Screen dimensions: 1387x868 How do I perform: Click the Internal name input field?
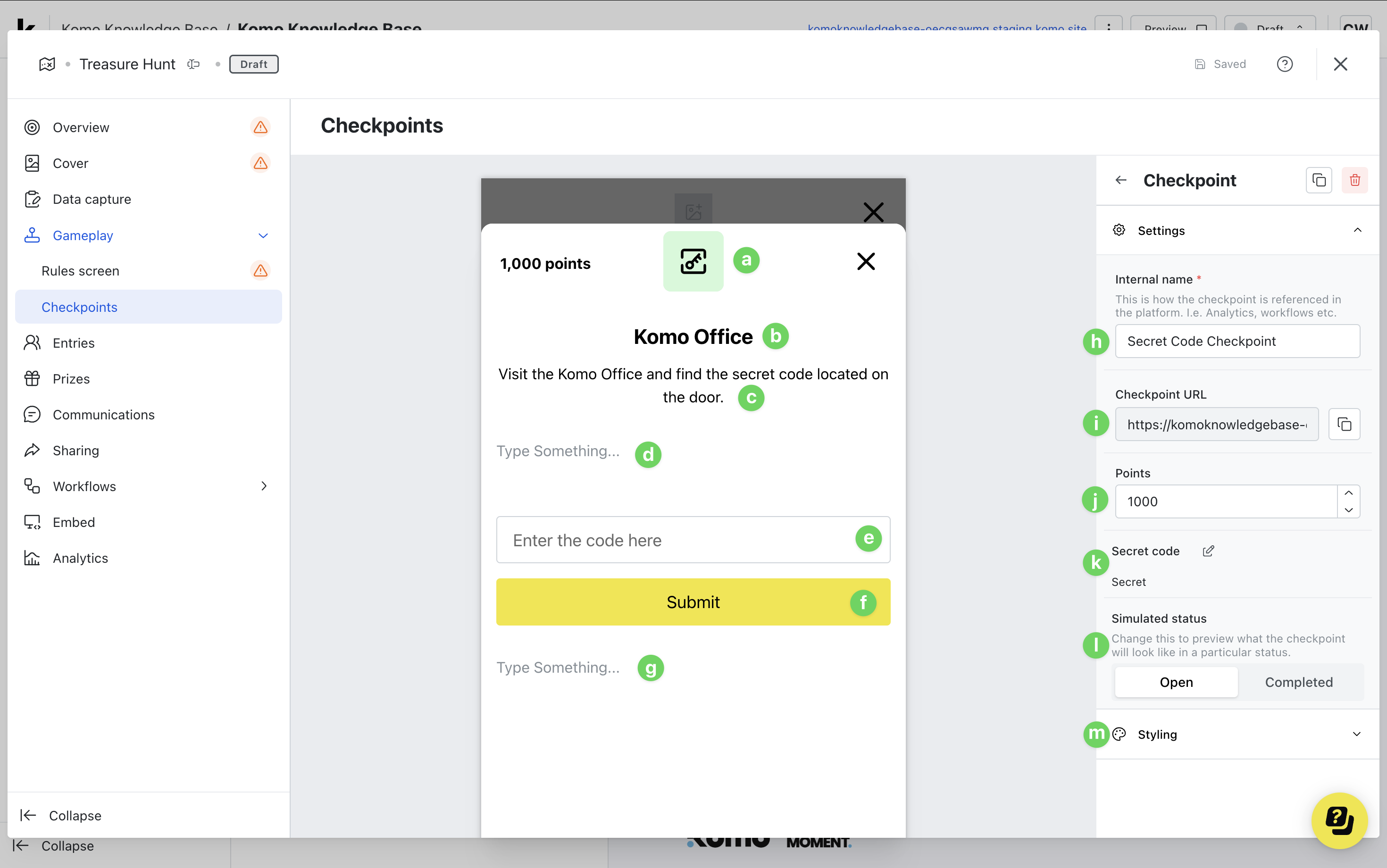coord(1237,341)
